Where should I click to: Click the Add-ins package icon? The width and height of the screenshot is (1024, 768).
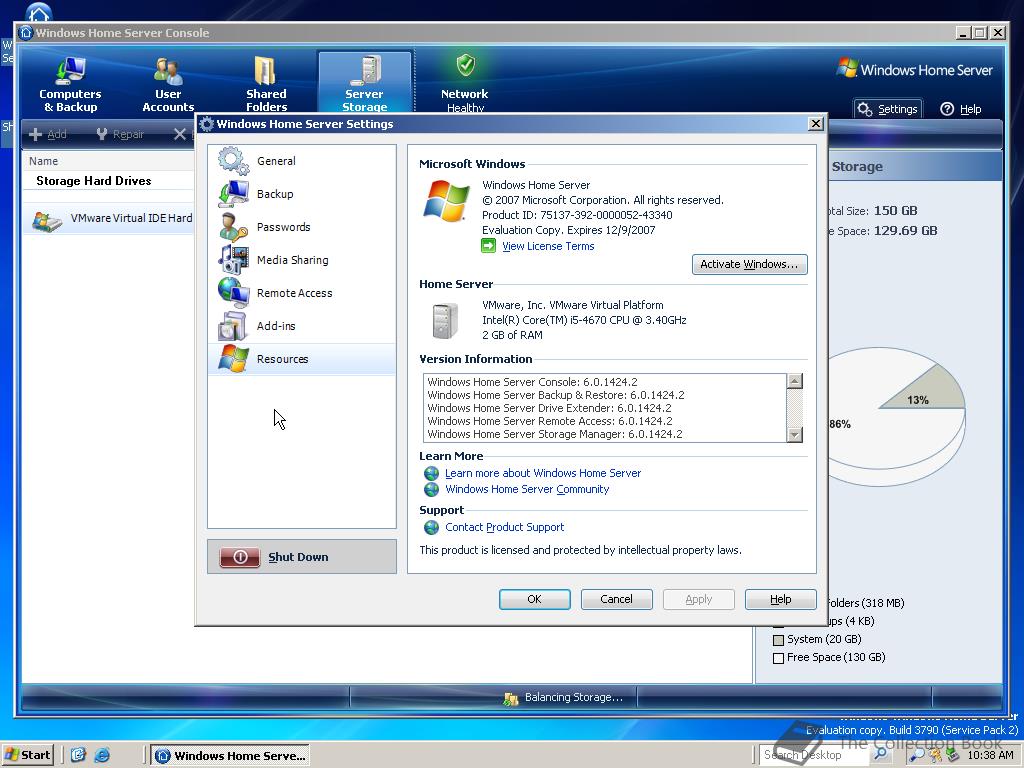coord(233,326)
